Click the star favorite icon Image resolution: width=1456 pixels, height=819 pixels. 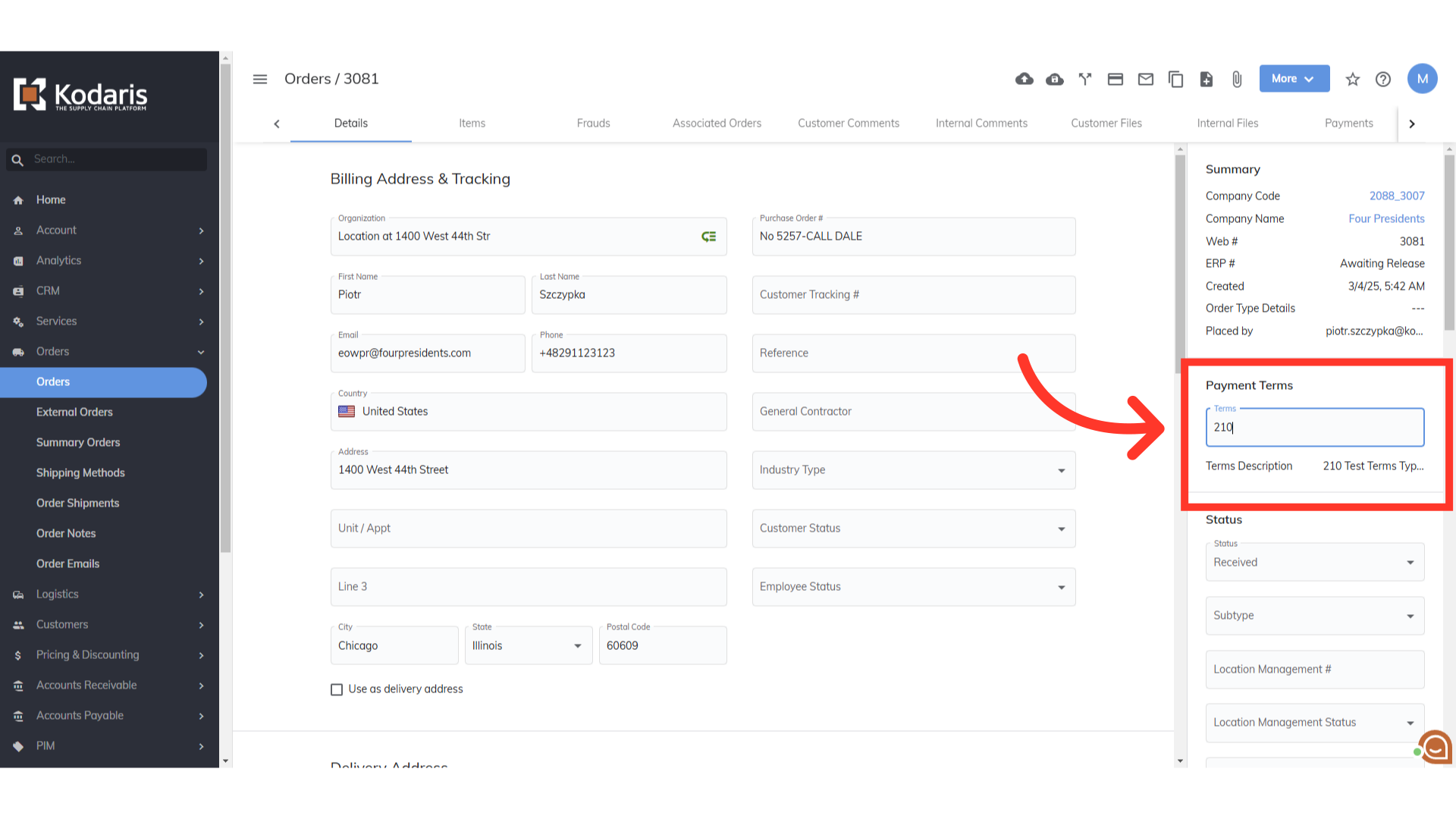click(1353, 79)
